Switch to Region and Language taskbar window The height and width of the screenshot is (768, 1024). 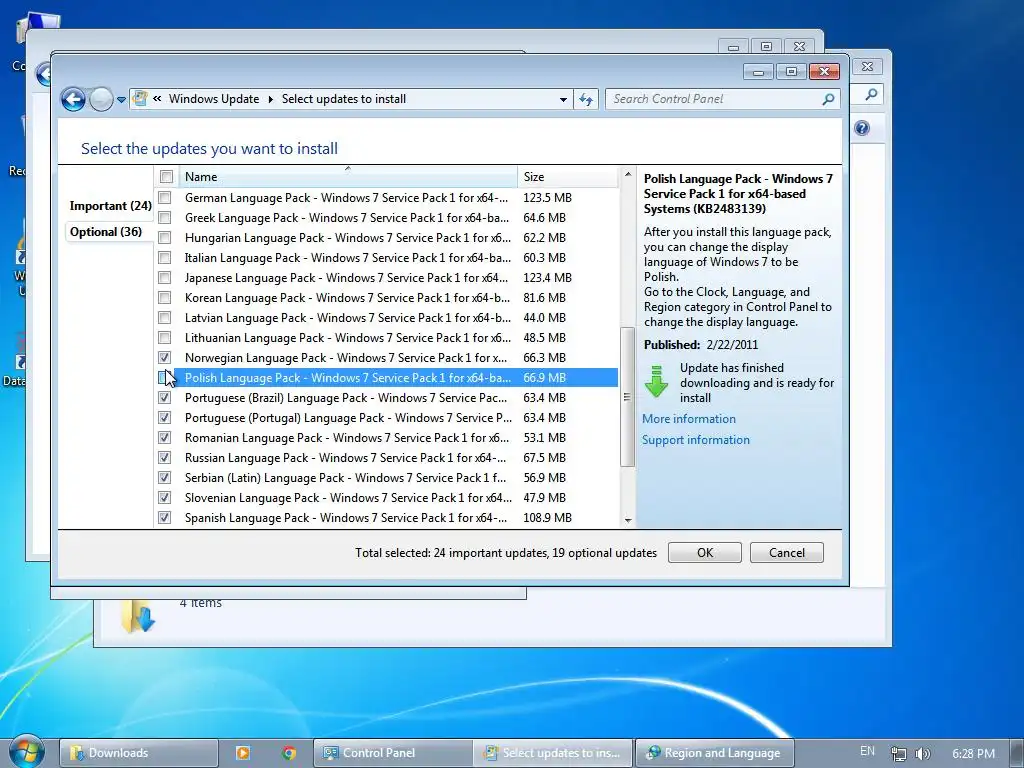coord(714,753)
